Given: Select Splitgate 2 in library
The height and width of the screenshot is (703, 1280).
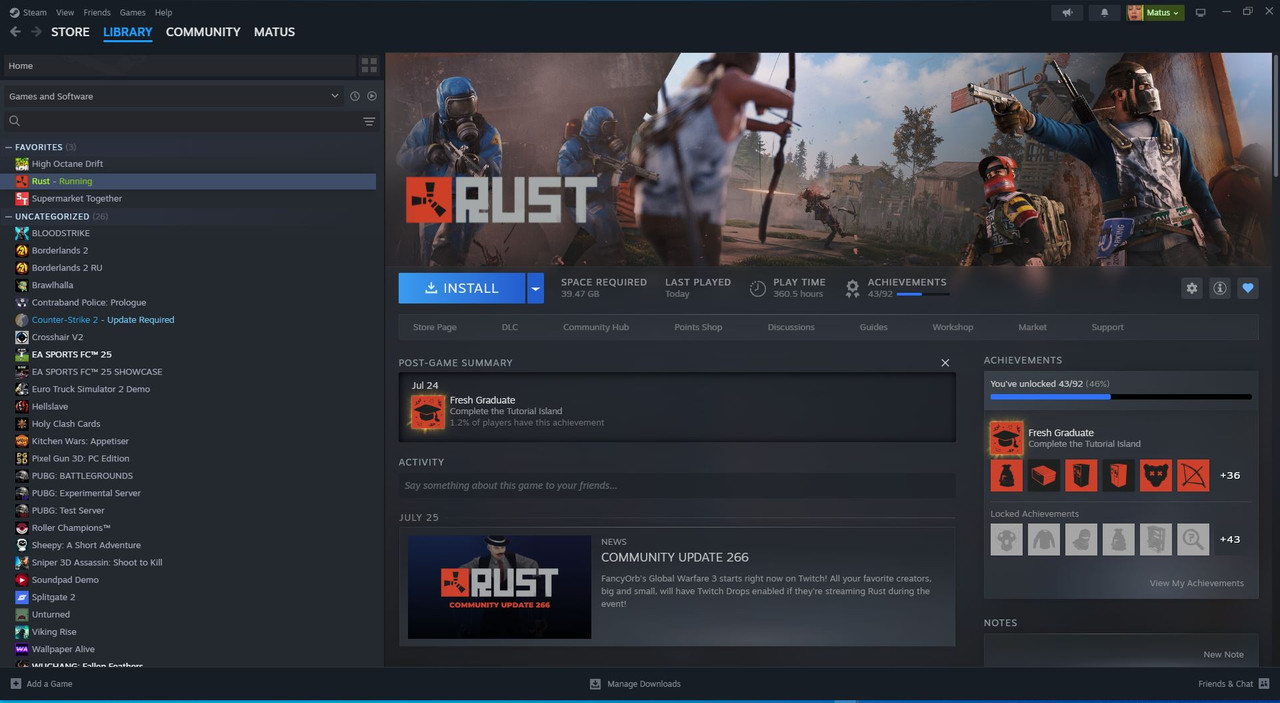Looking at the screenshot, I should pos(53,597).
